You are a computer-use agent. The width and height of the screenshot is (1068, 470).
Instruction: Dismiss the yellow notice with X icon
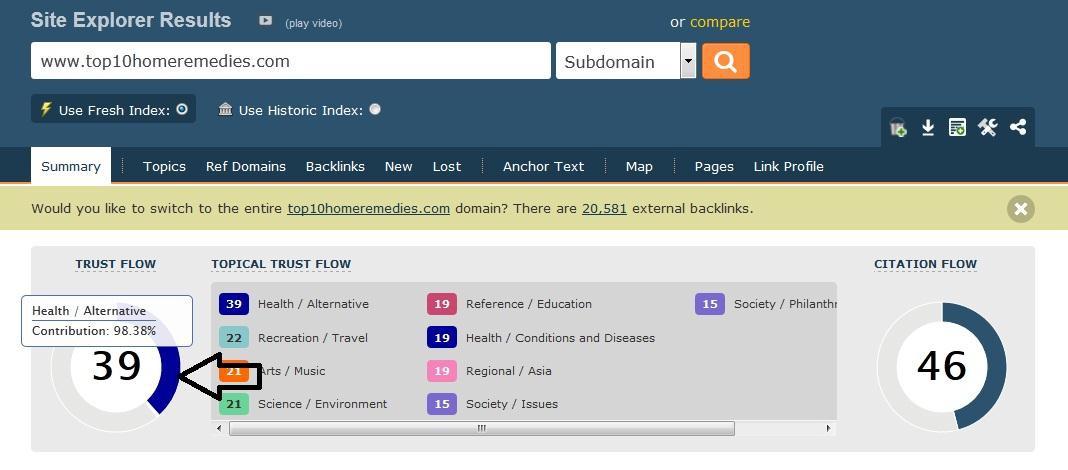pyautogui.click(x=1020, y=208)
